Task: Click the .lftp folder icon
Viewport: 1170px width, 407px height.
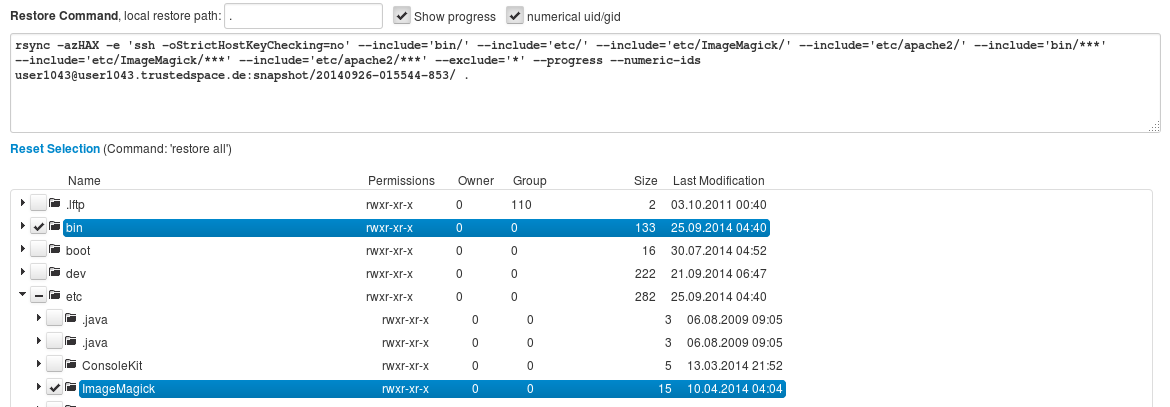Action: tap(55, 205)
